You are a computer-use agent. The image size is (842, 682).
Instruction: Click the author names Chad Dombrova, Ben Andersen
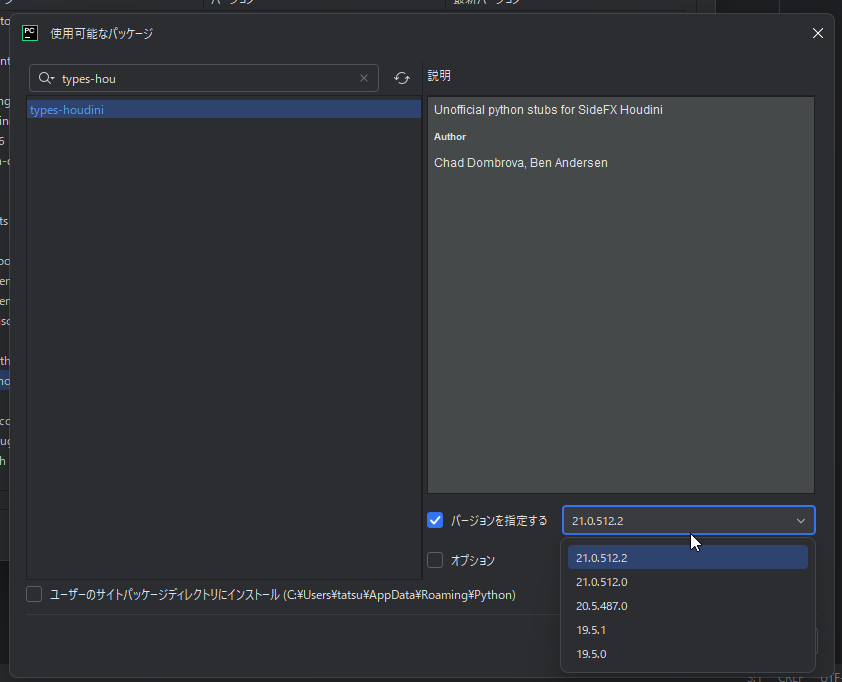[521, 163]
